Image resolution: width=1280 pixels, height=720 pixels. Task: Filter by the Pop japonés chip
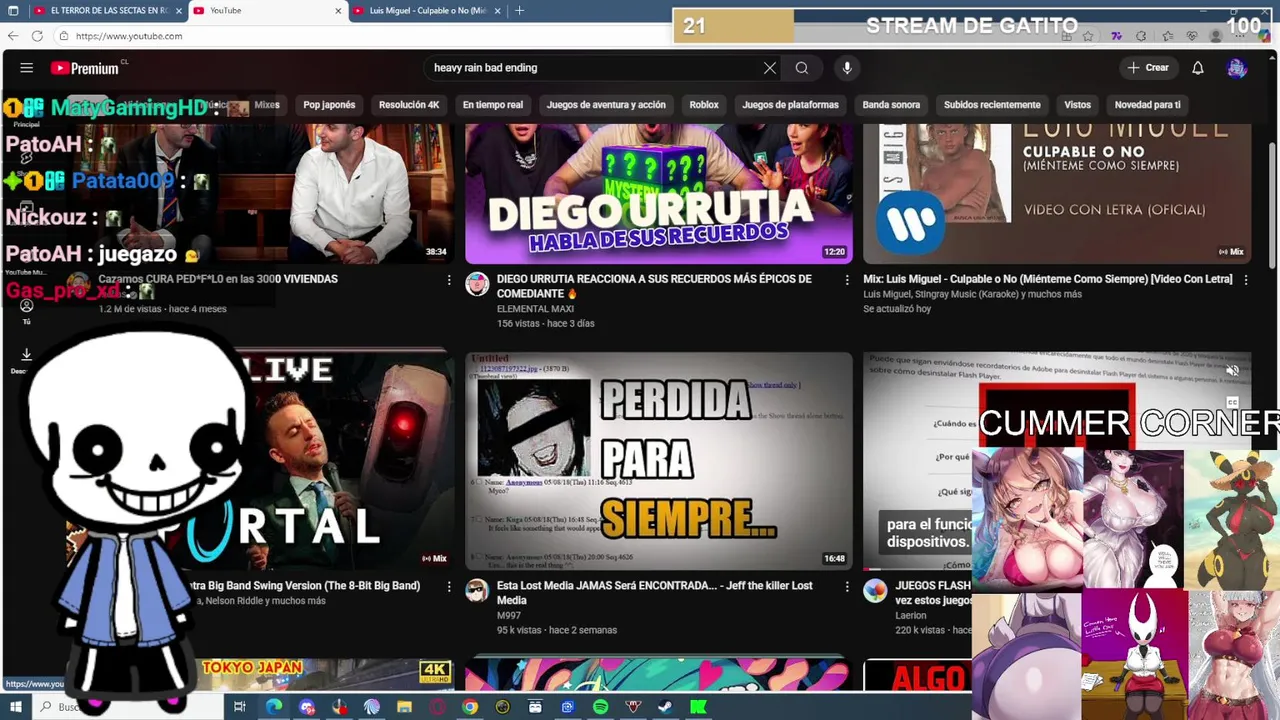[x=329, y=105]
